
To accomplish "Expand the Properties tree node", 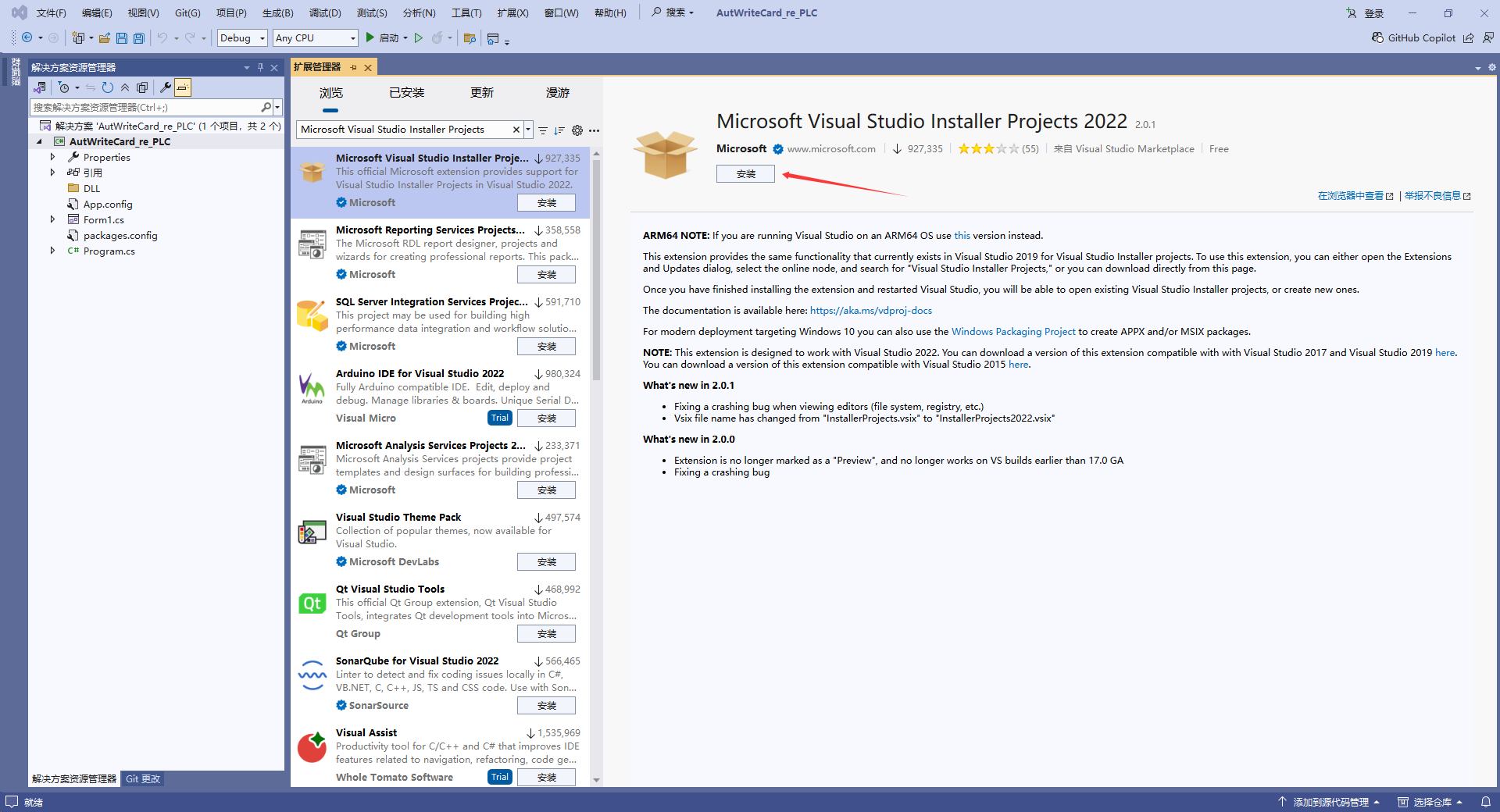I will click(52, 157).
